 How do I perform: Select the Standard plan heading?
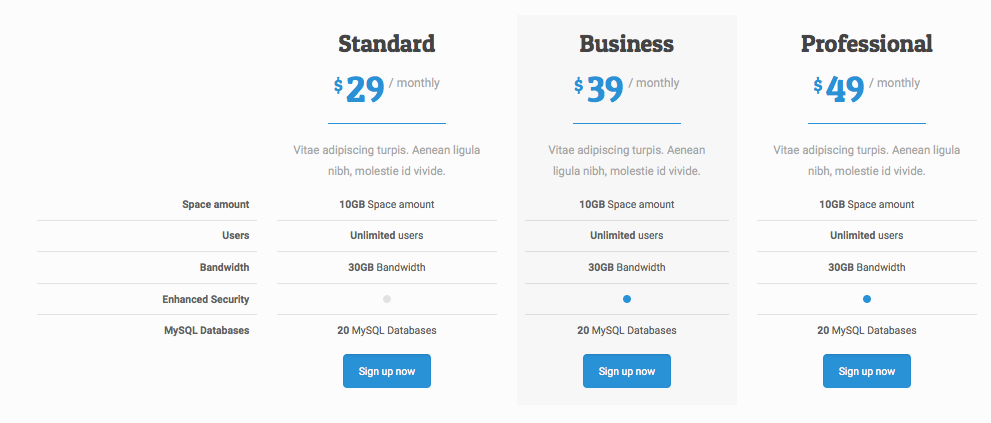point(386,44)
